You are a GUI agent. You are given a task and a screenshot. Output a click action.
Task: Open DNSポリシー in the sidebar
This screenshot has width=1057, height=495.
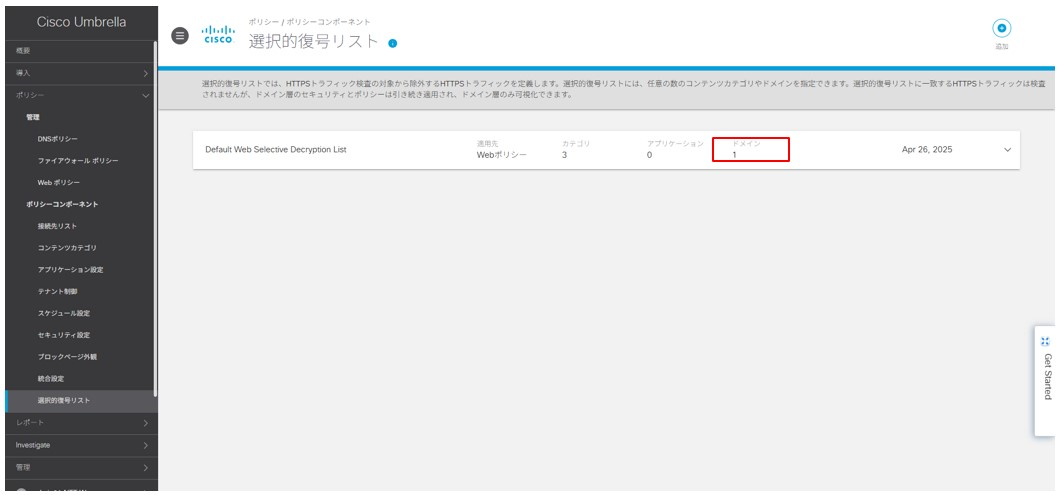tap(58, 139)
